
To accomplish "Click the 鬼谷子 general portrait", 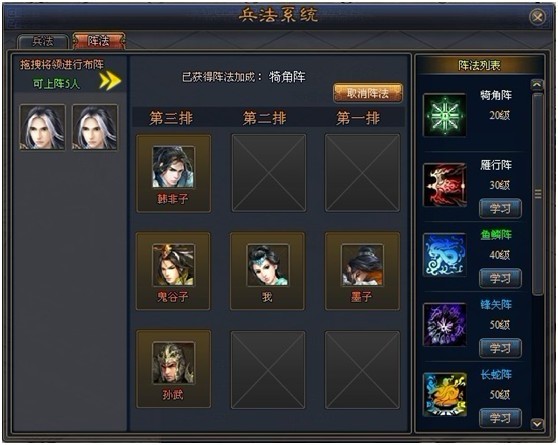I will [174, 265].
